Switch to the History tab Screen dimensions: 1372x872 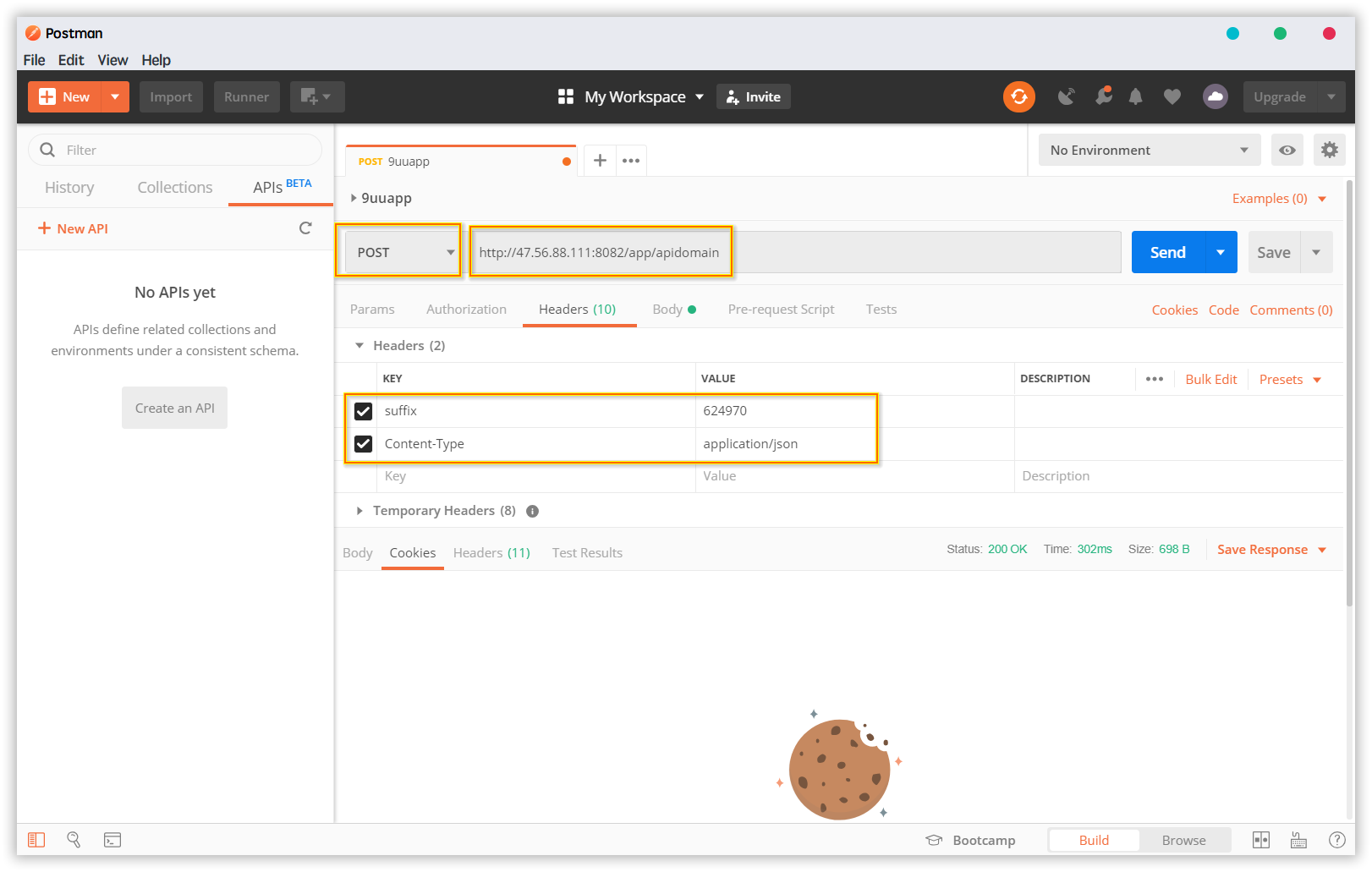[x=69, y=188]
